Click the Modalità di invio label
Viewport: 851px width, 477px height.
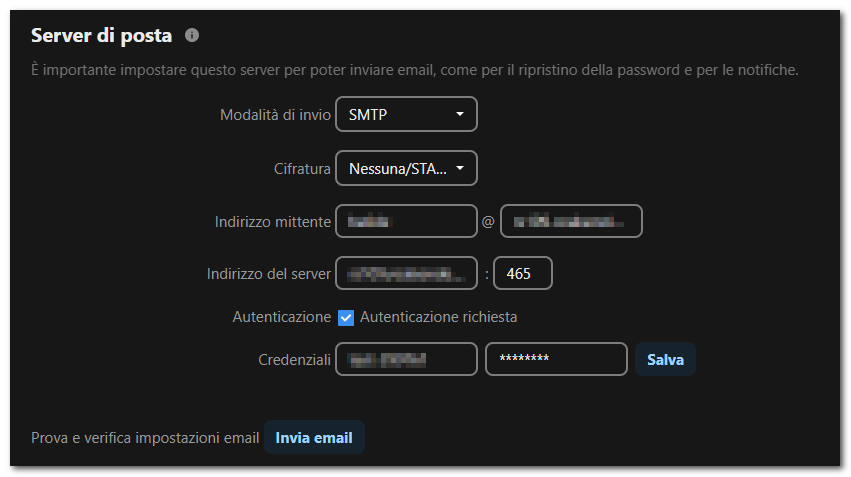point(275,115)
